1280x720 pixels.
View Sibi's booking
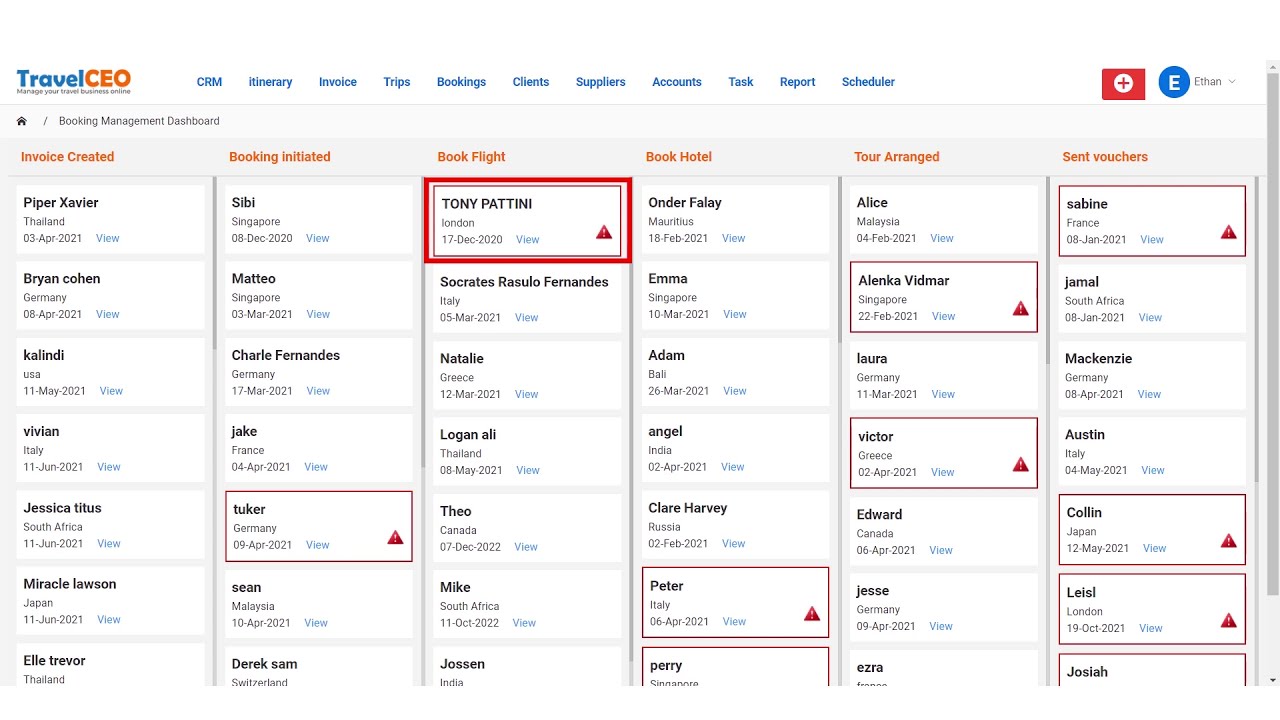click(318, 238)
